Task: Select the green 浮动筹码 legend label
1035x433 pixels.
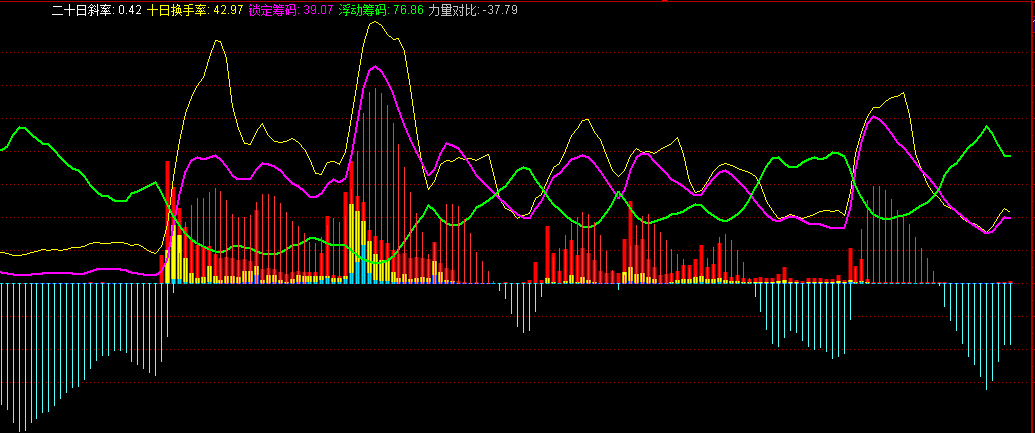Action: 364,10
